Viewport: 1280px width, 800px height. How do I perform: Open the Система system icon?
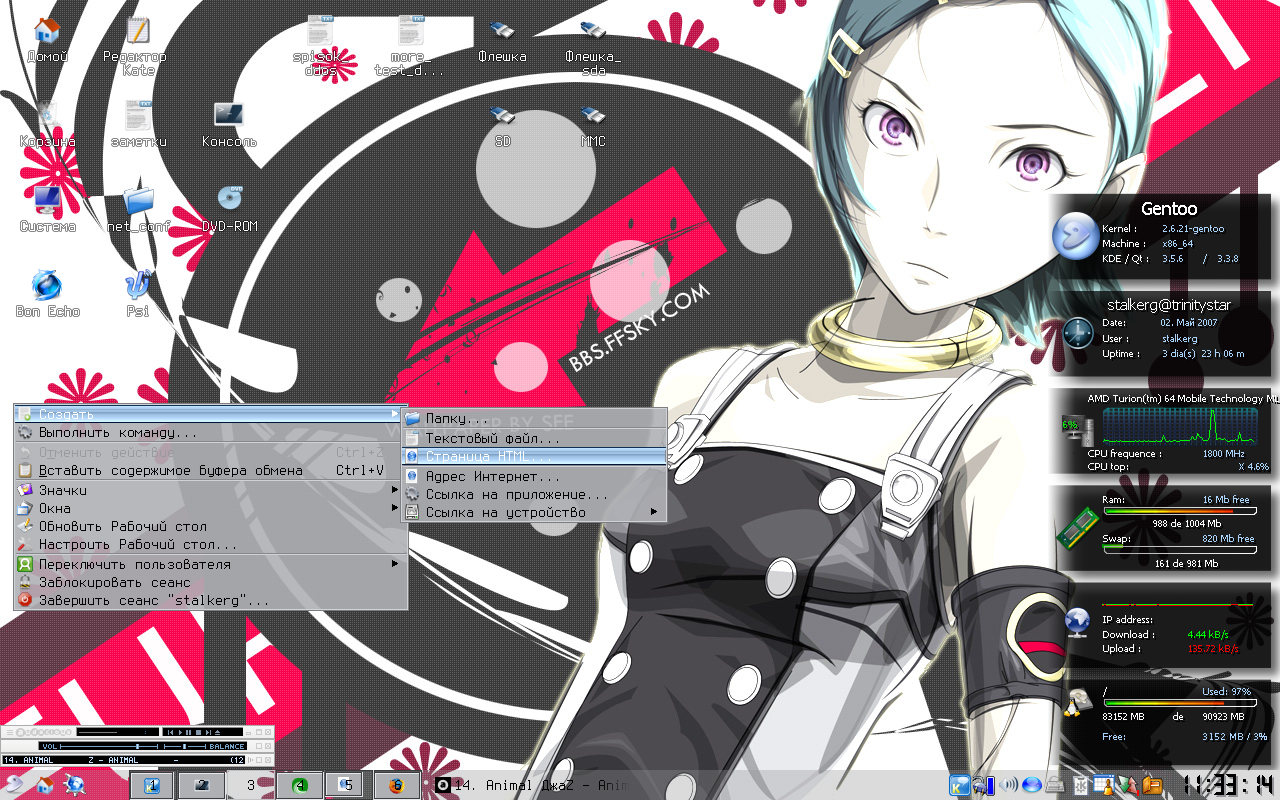[x=47, y=210]
